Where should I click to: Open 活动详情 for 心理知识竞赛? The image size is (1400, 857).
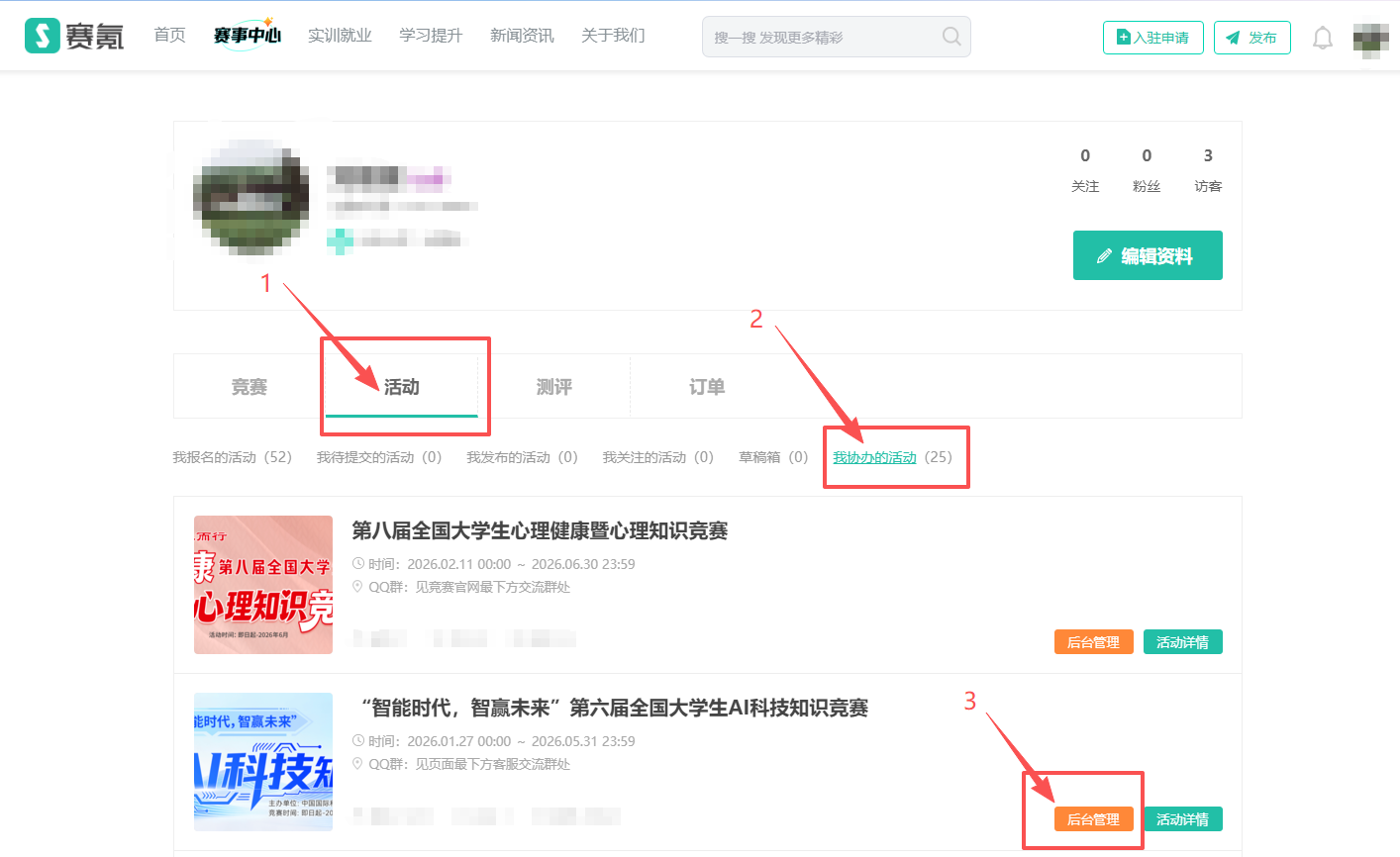tap(1182, 642)
